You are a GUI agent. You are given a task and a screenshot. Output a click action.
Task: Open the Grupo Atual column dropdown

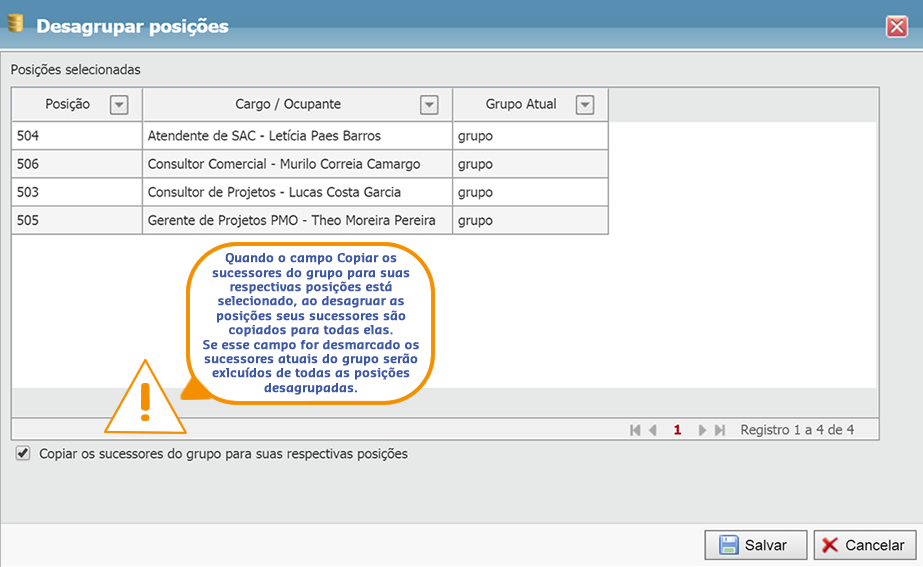point(585,105)
